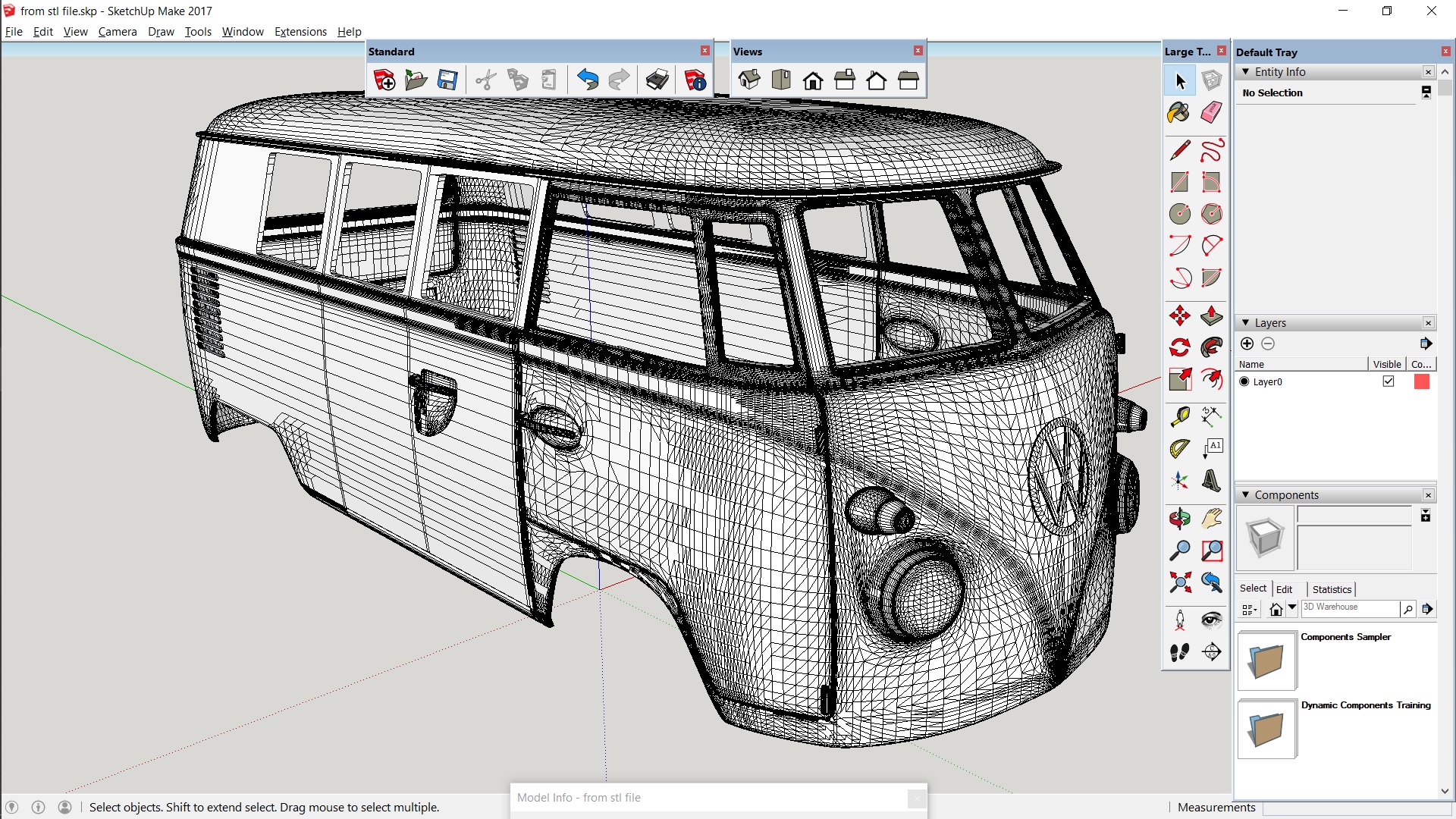Open the Draw menu
Viewport: 1456px width, 819px height.
(161, 32)
